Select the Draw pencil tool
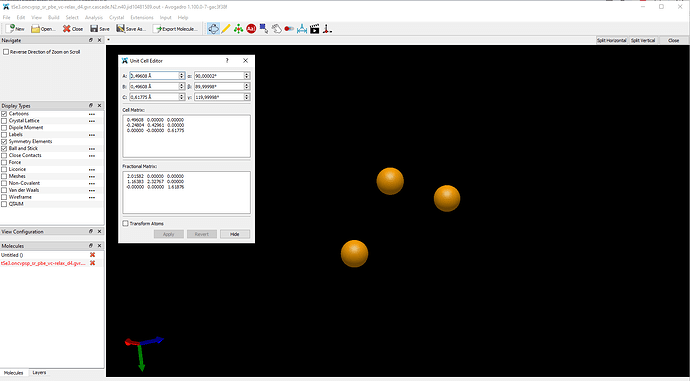This screenshot has width=690, height=381. [x=226, y=29]
